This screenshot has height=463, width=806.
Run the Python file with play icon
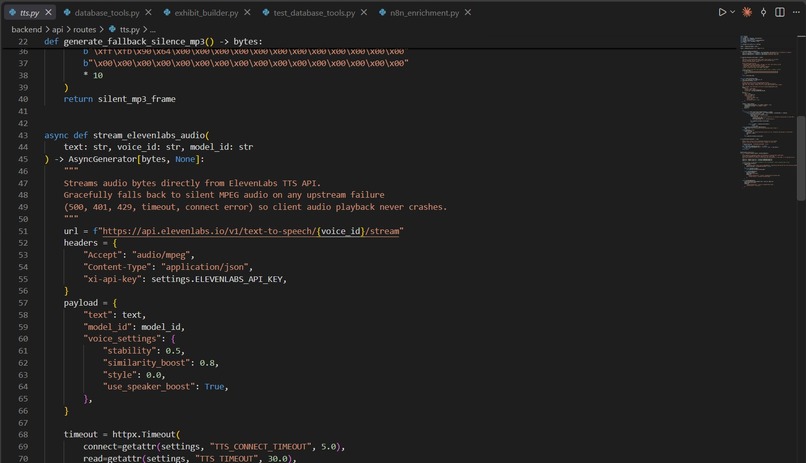pos(722,12)
